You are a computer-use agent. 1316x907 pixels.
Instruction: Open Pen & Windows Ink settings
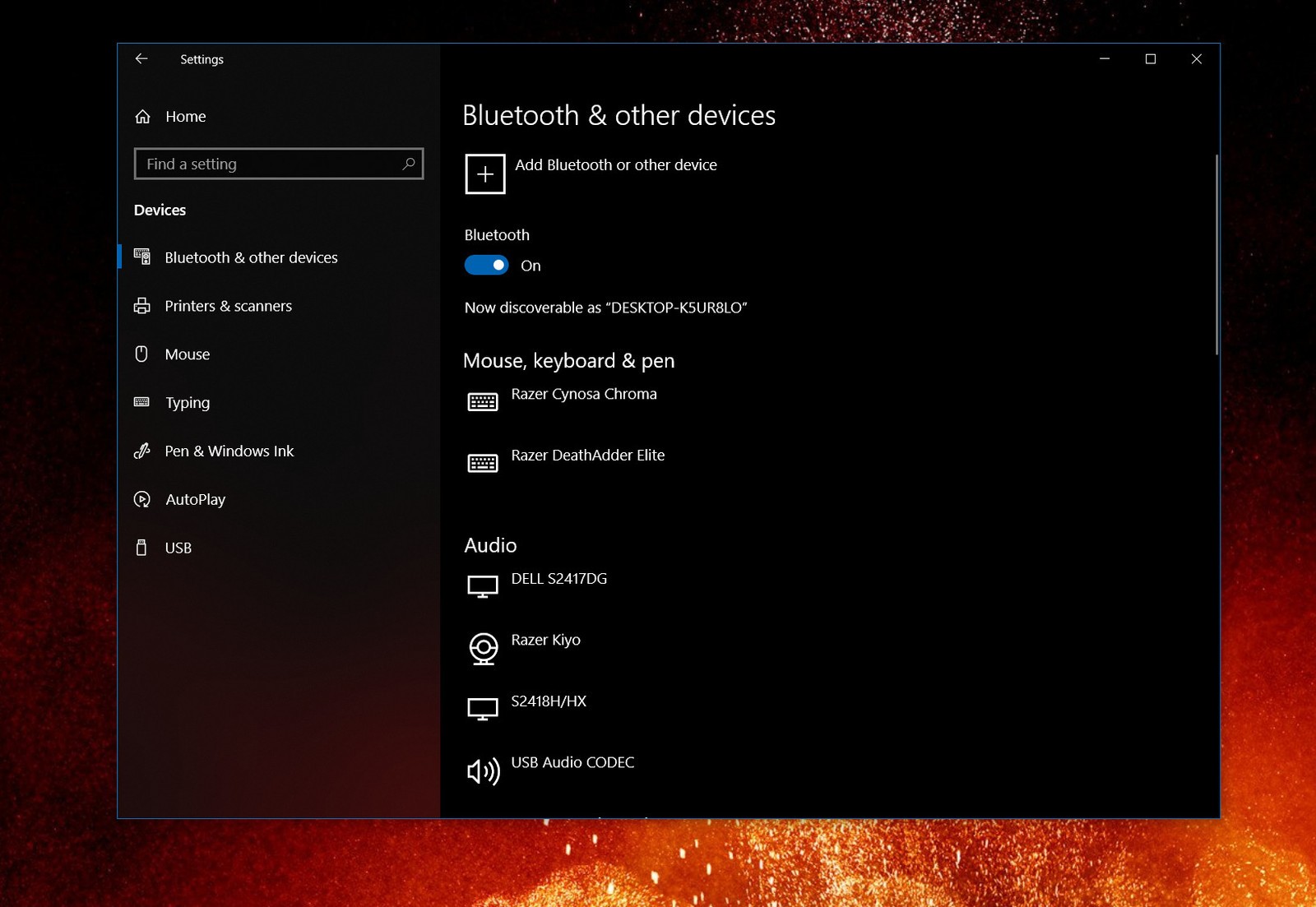280,451
